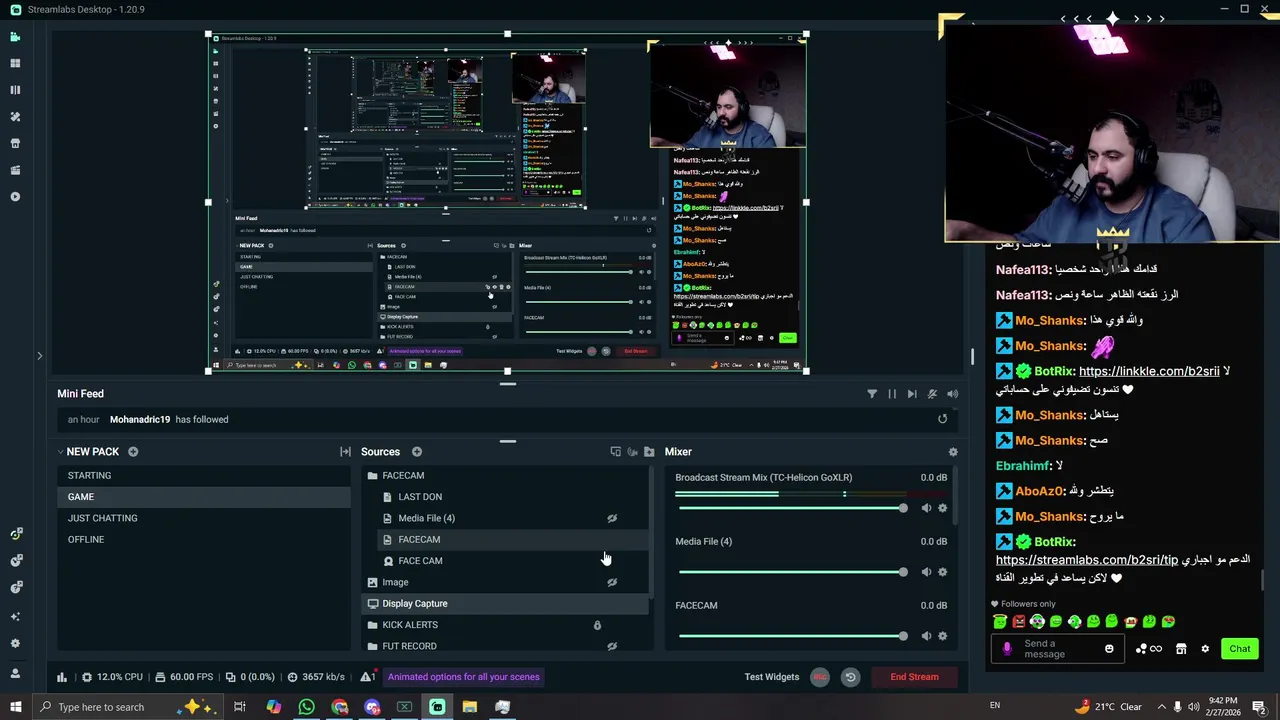Viewport: 1280px width, 720px height.
Task: Expand the left sidebar chevron
Action: (x=39, y=355)
